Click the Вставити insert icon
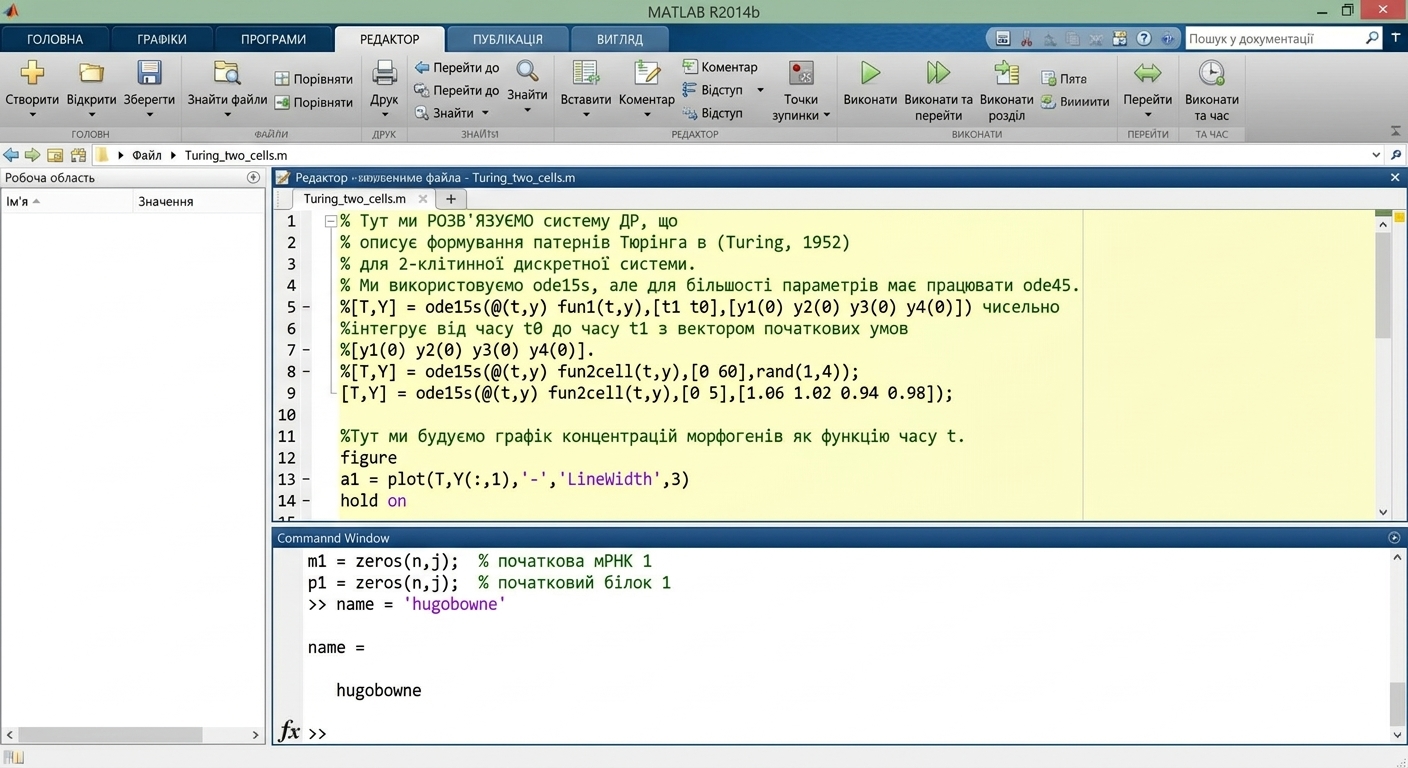 (586, 72)
